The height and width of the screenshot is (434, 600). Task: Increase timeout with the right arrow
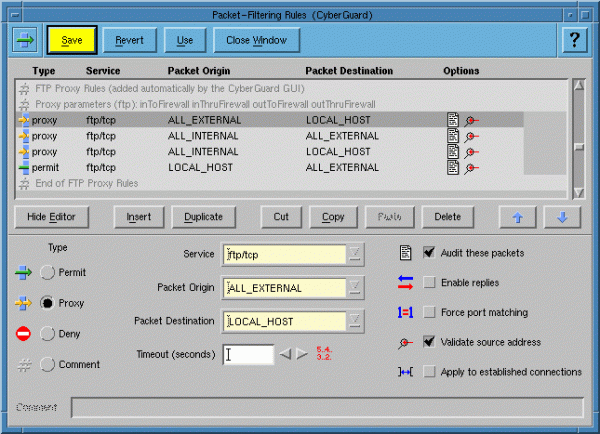click(x=302, y=354)
